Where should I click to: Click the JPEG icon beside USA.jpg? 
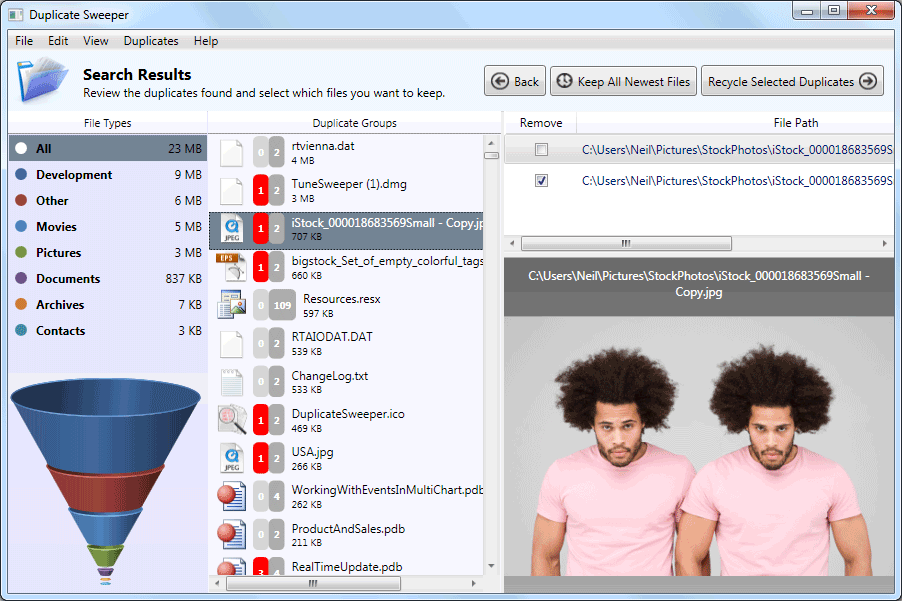tap(232, 457)
